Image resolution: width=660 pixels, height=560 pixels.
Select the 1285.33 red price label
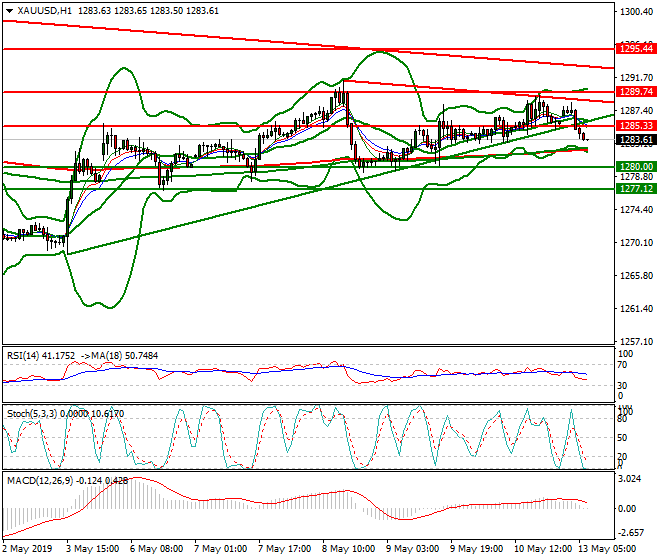636,125
